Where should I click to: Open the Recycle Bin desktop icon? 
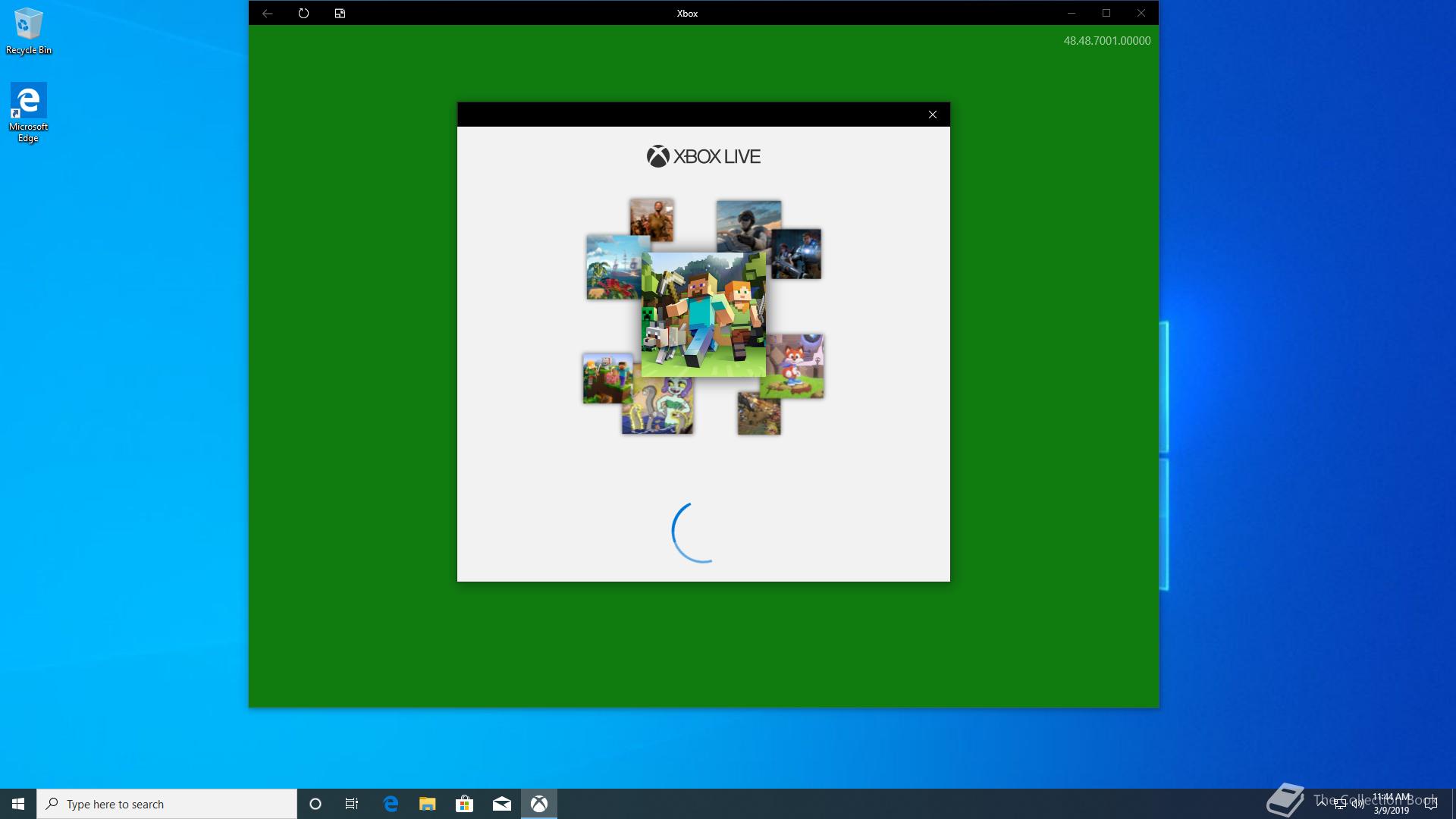(28, 31)
